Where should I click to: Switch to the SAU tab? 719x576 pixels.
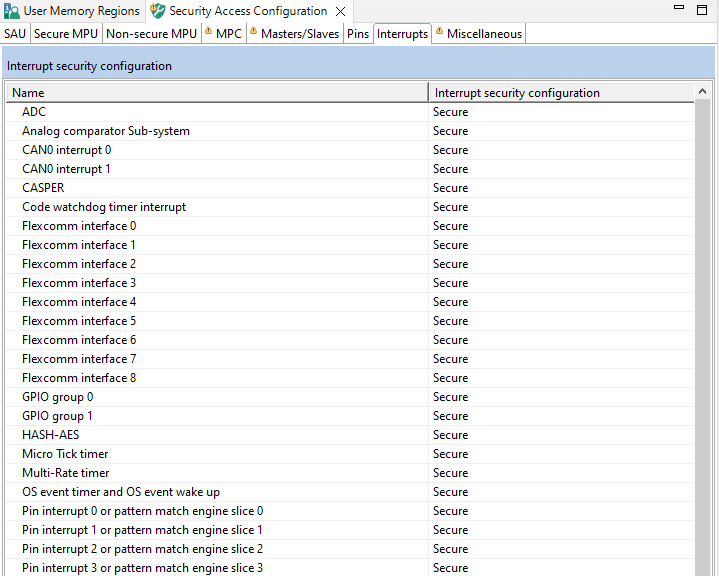point(15,33)
